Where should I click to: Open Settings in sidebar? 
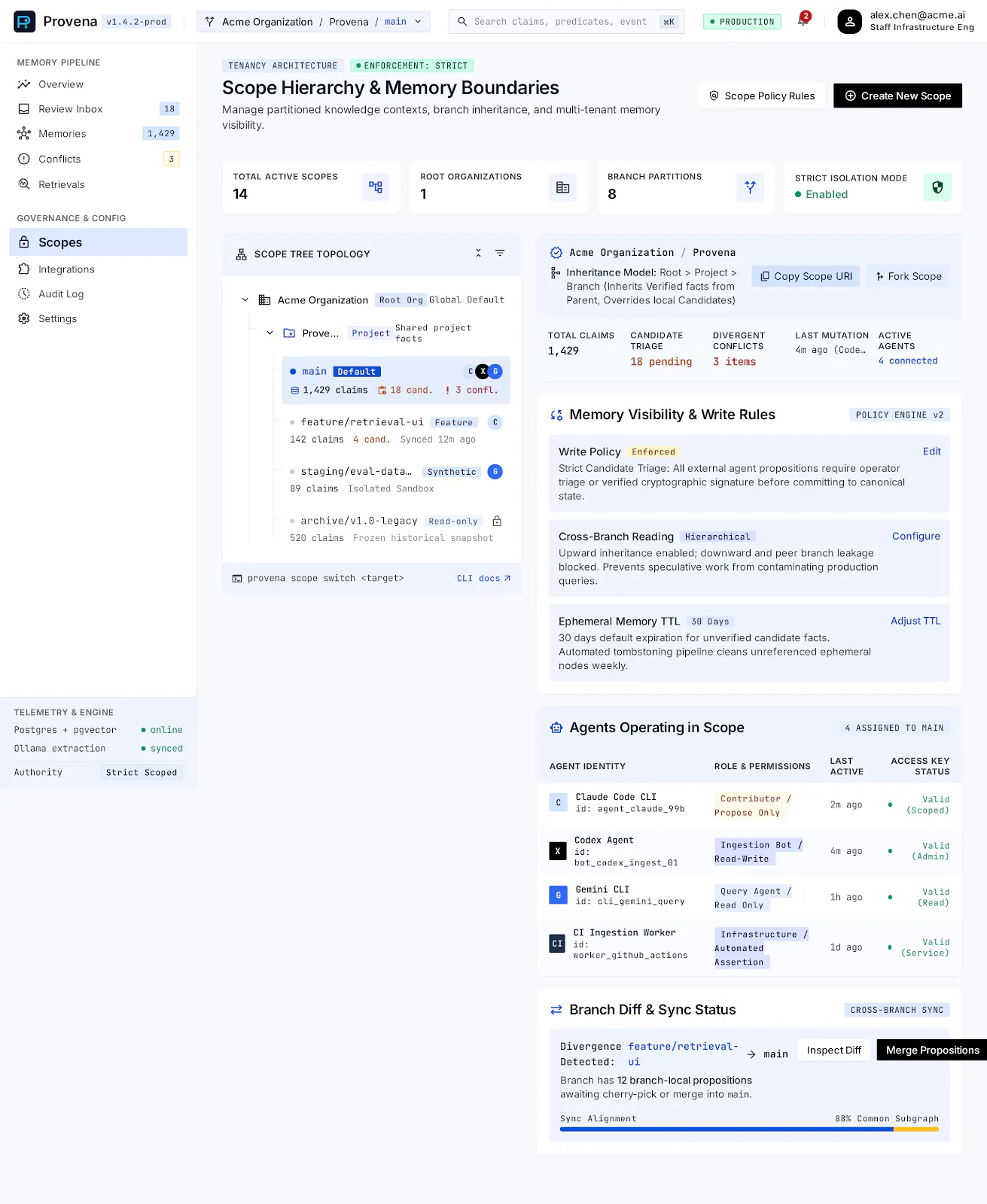coord(98,319)
